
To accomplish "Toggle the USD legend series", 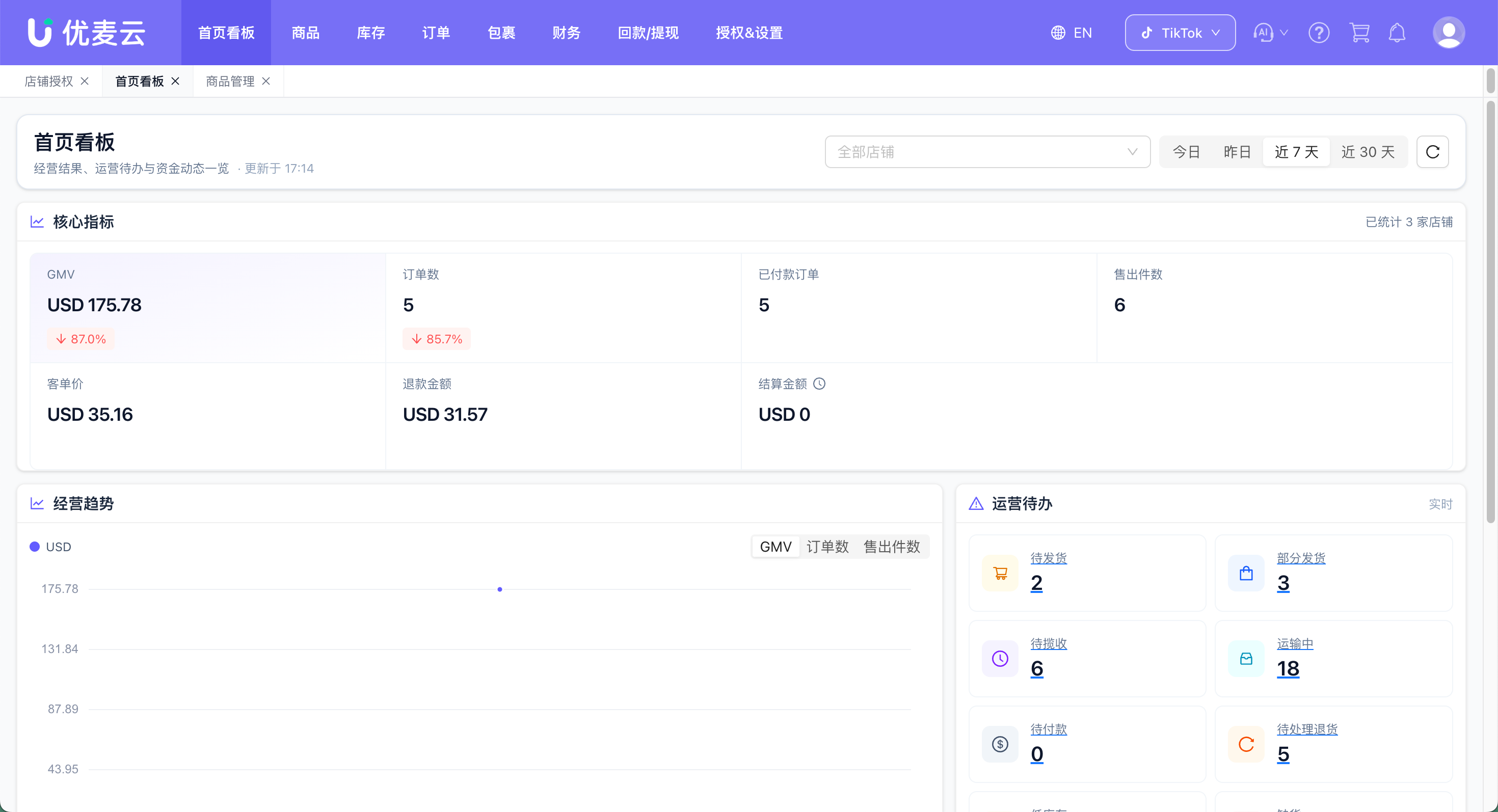I will point(50,547).
